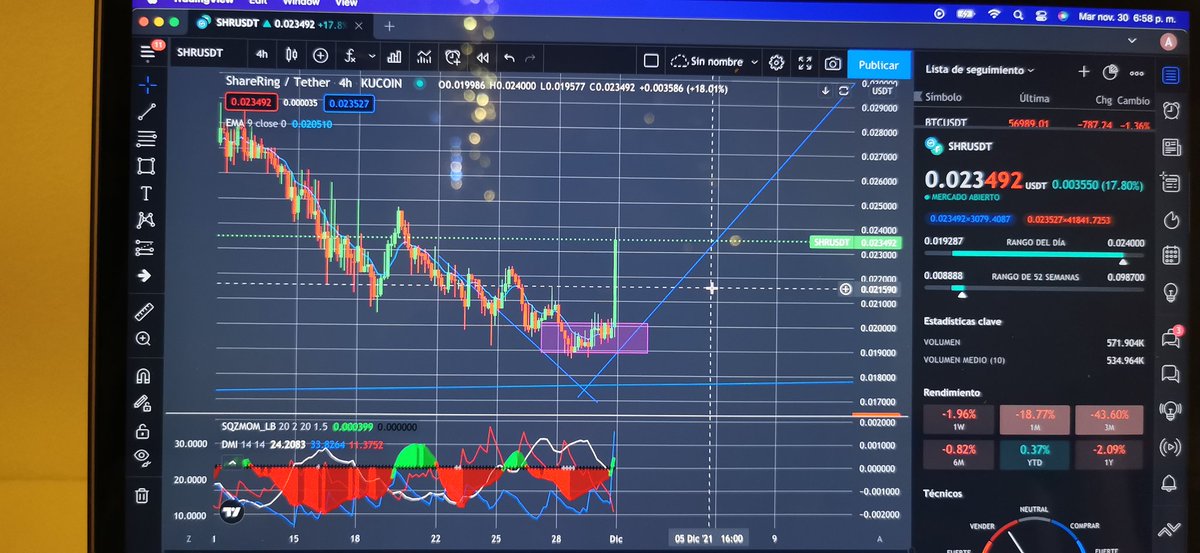Activate the zoom in tool

click(x=144, y=339)
